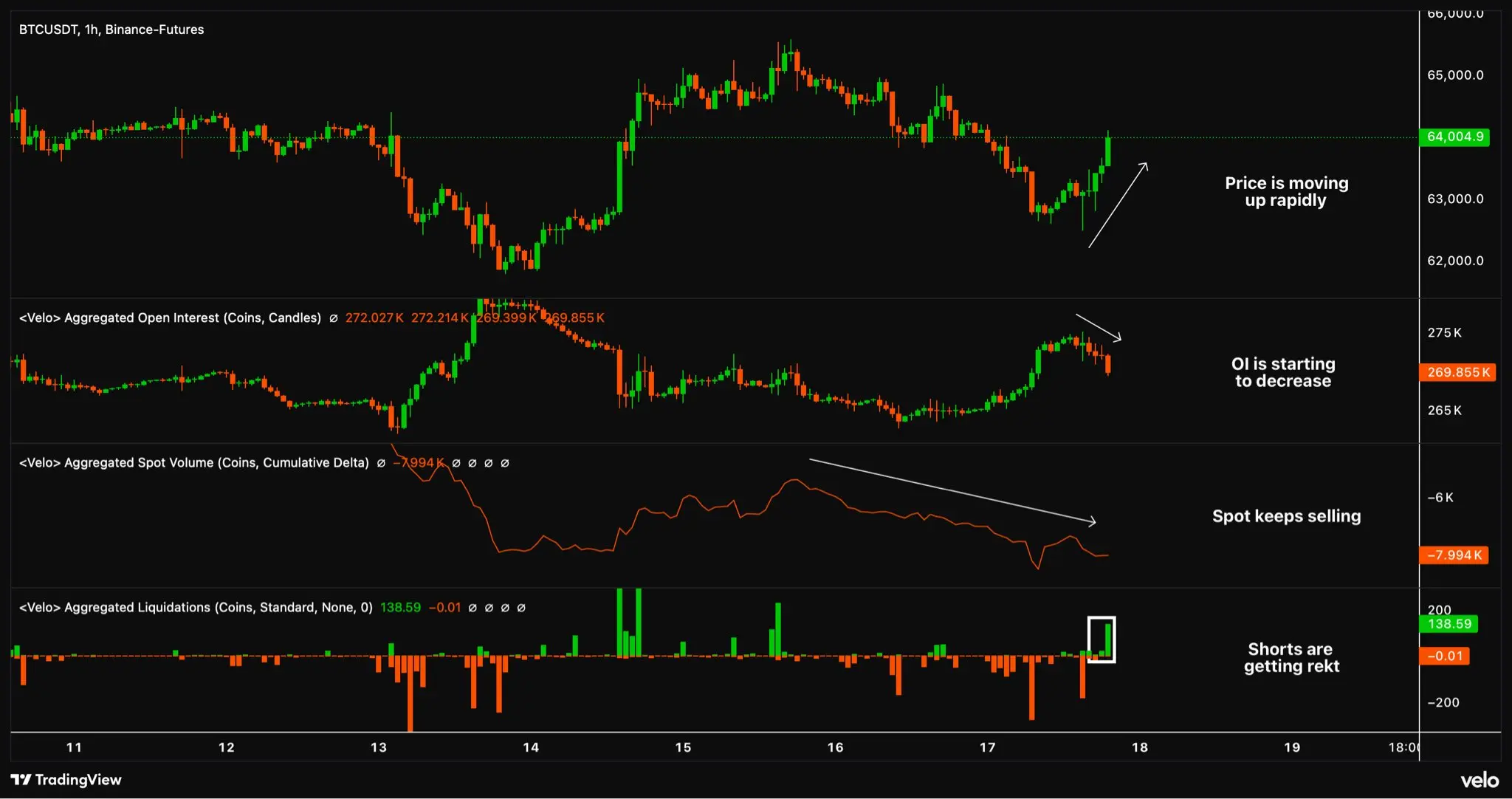Click the 65,000.0 price scale label
Viewport: 1512px width, 799px height.
[x=1455, y=75]
